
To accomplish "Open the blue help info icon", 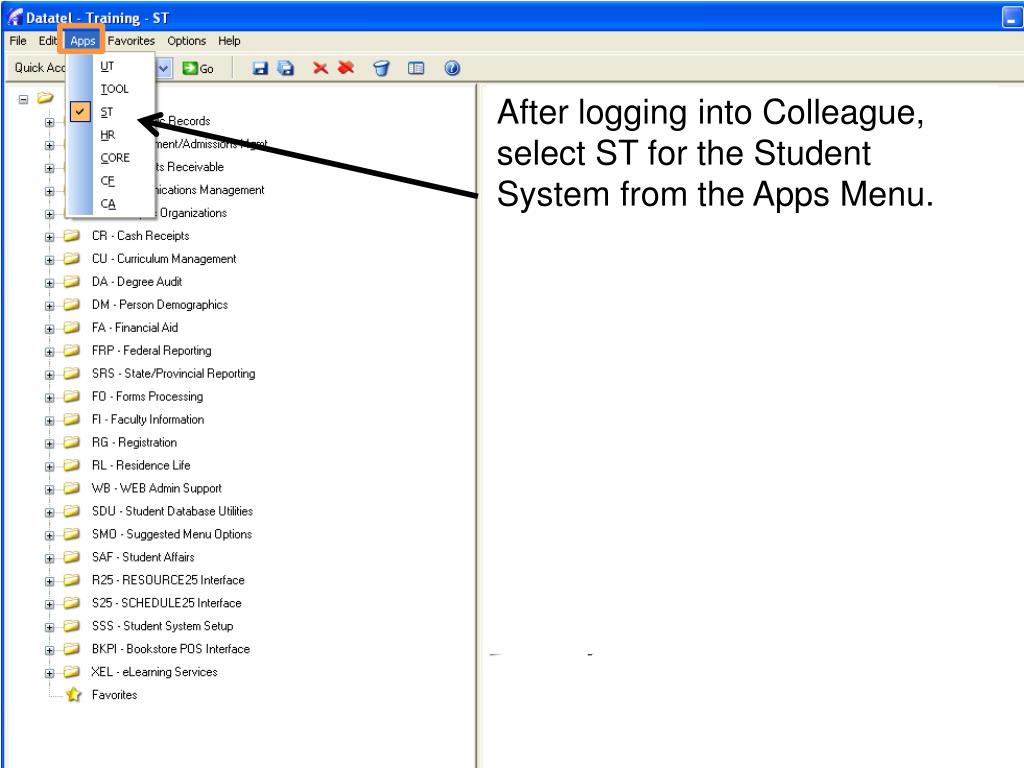I will [452, 68].
